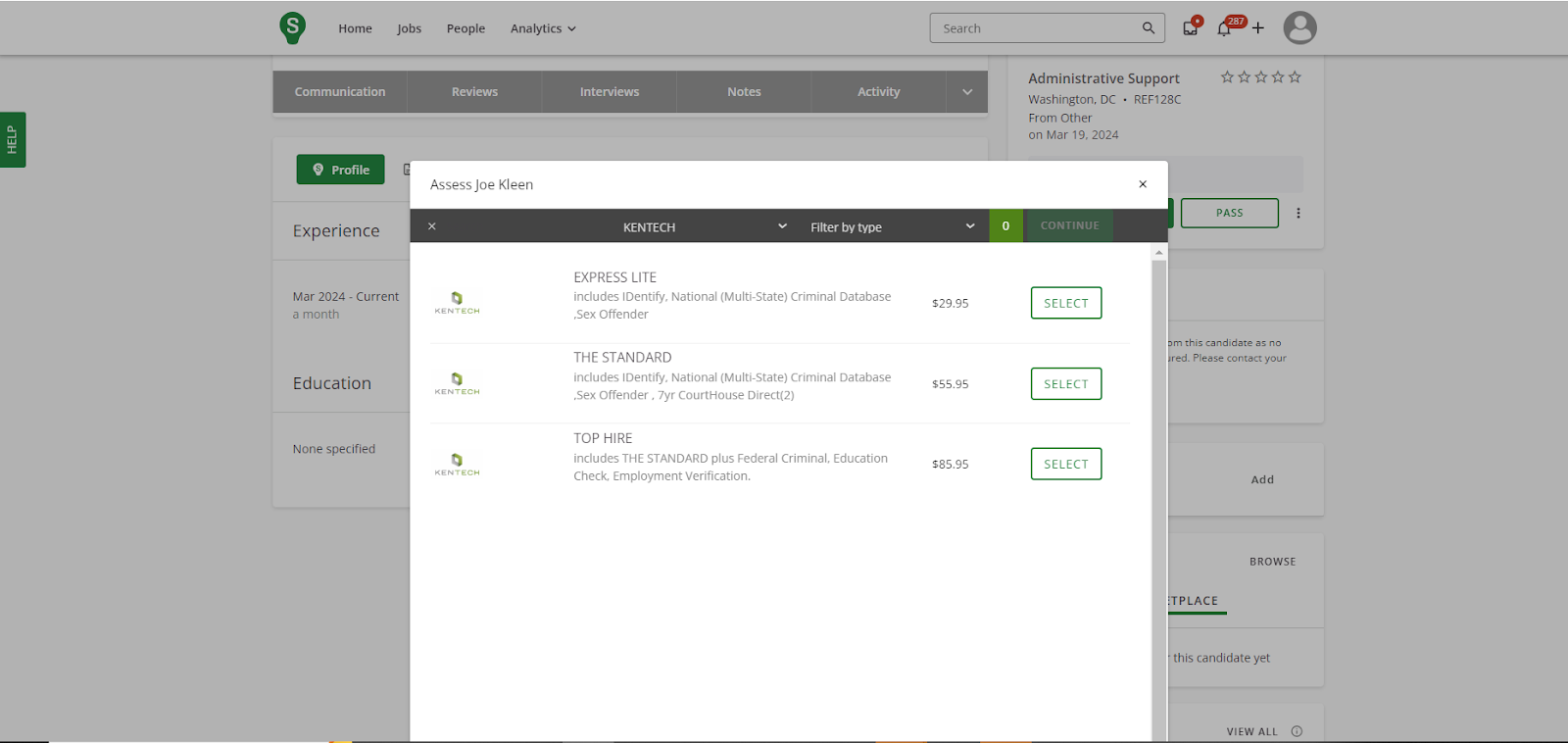
Task: Click the search magnifier icon
Action: pos(1149,28)
